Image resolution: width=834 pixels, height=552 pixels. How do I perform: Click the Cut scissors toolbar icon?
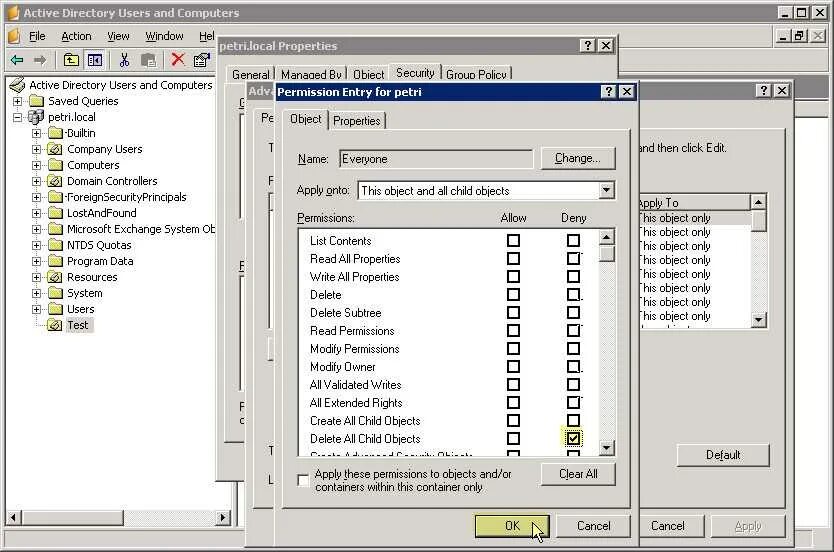click(x=124, y=60)
